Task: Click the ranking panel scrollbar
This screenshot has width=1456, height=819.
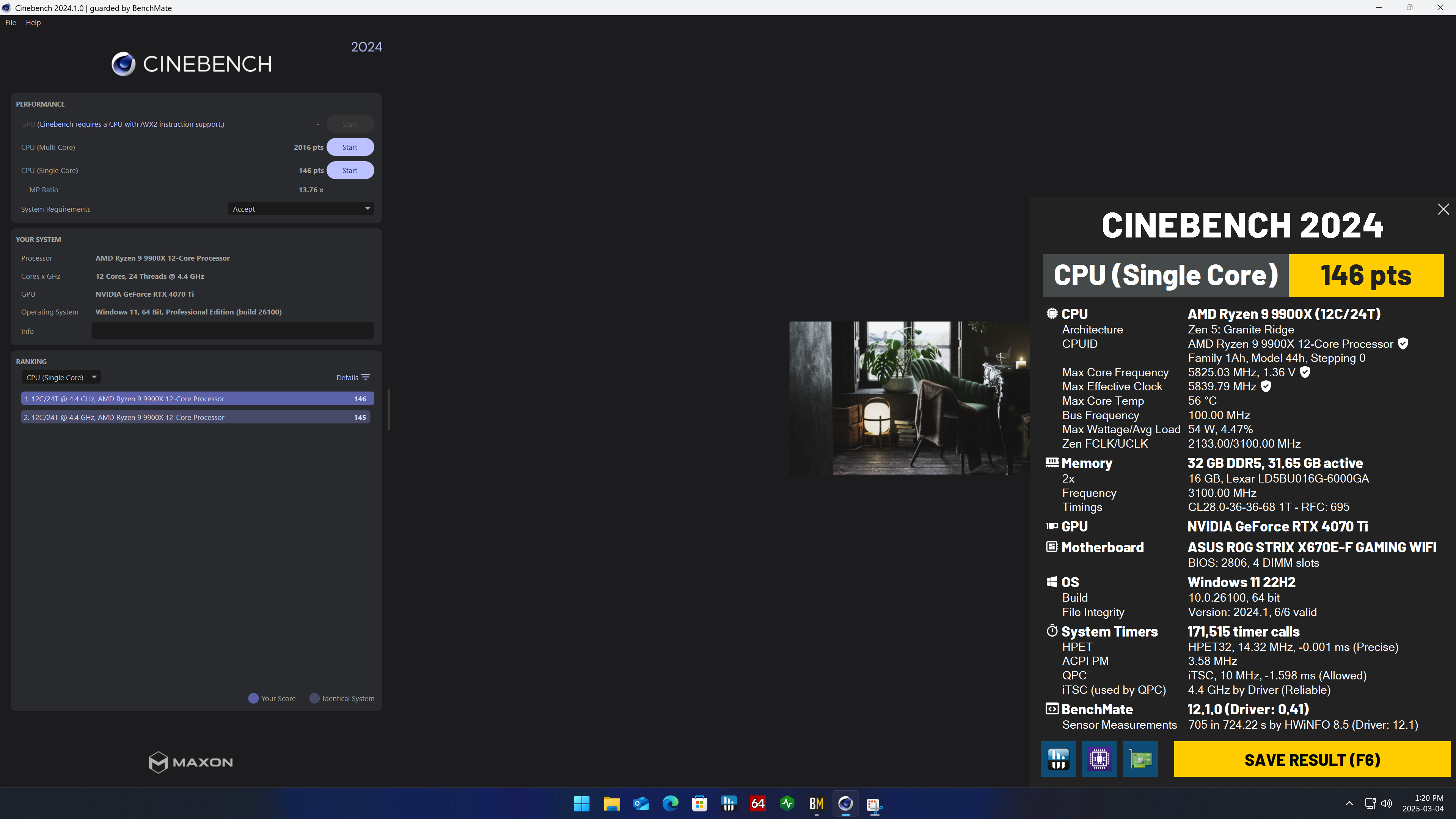Action: coord(388,409)
